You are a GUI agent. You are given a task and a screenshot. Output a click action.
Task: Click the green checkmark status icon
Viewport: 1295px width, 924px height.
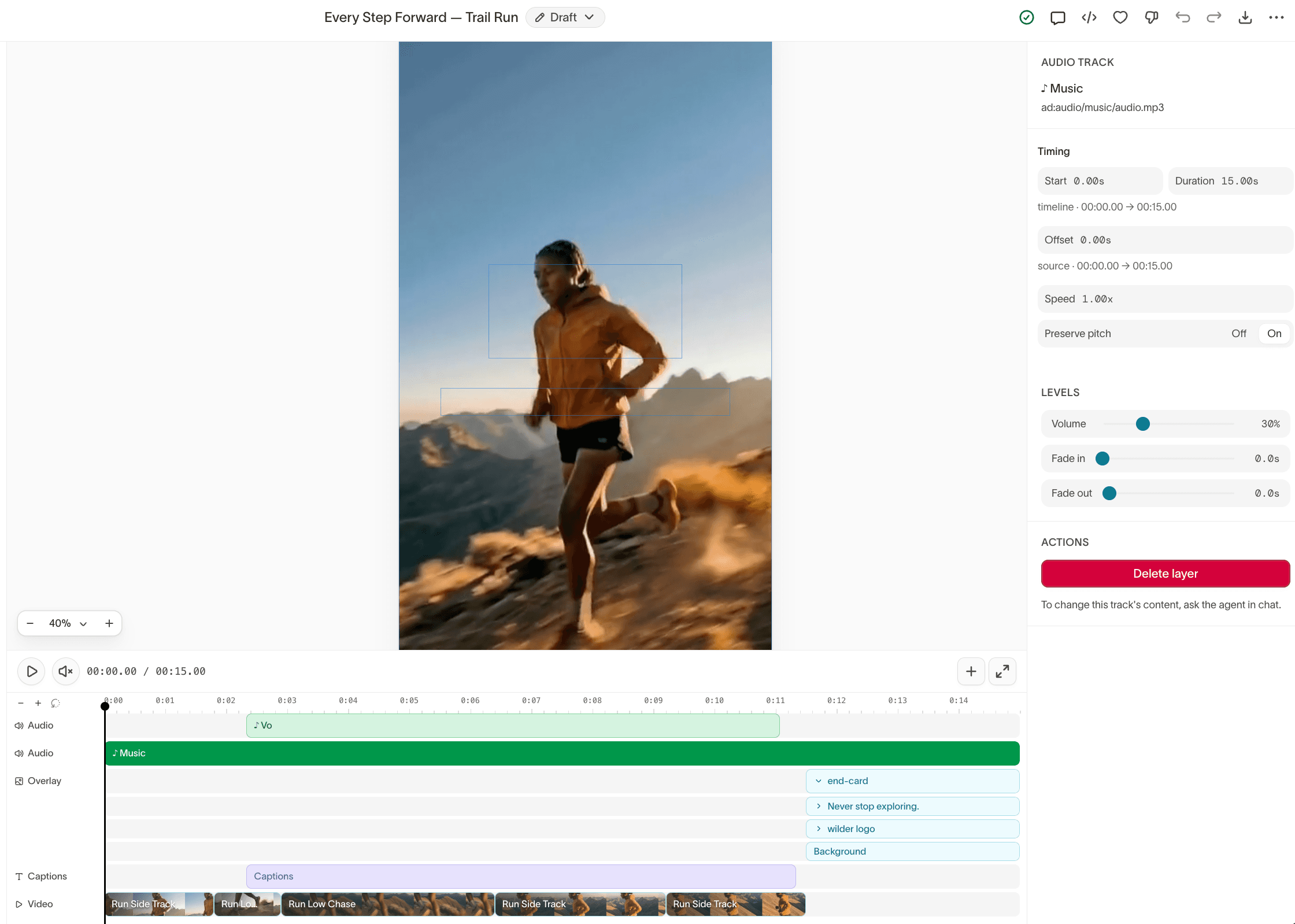(x=1027, y=17)
